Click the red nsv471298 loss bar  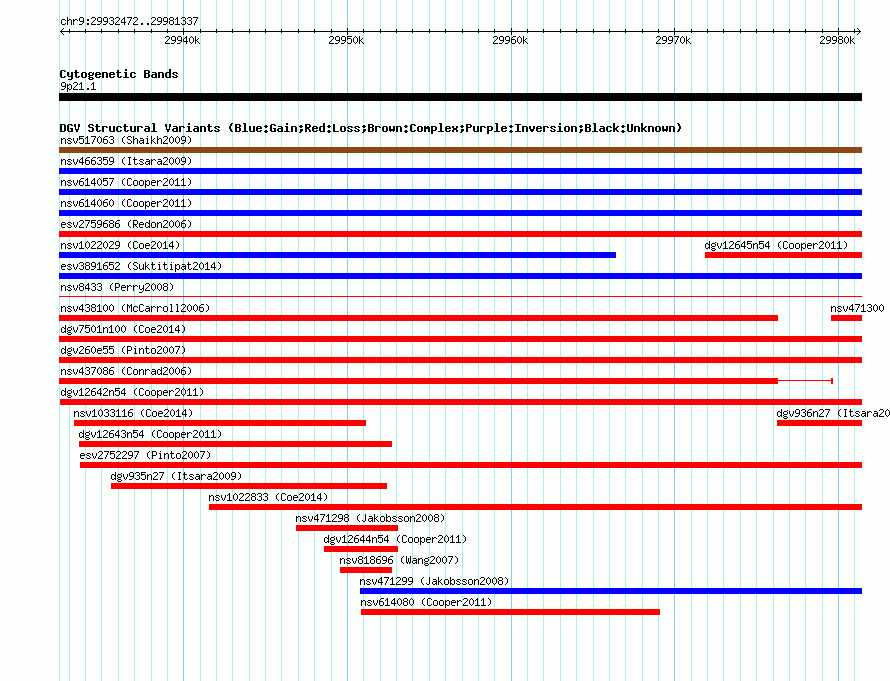coord(347,528)
